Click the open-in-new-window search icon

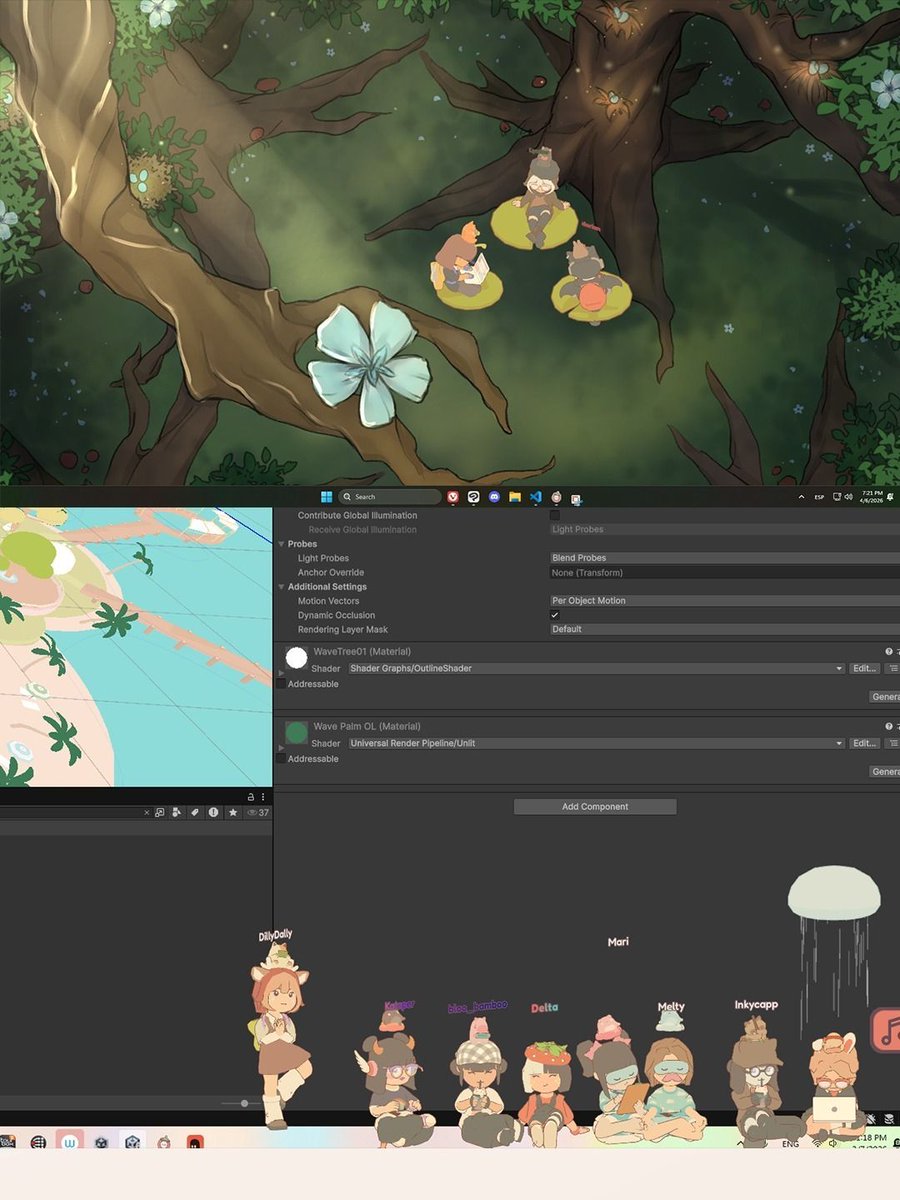[x=160, y=813]
